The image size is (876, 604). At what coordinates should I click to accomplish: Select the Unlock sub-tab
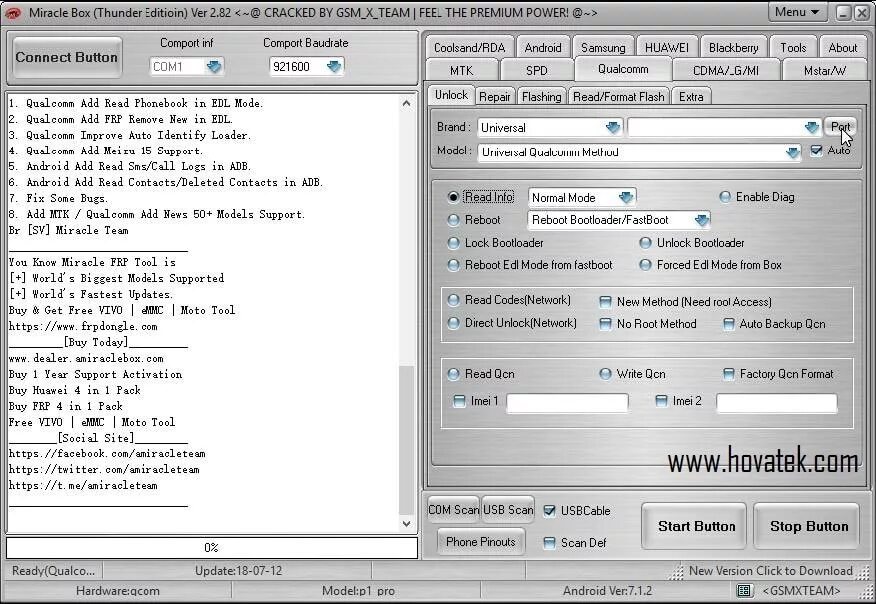[451, 95]
